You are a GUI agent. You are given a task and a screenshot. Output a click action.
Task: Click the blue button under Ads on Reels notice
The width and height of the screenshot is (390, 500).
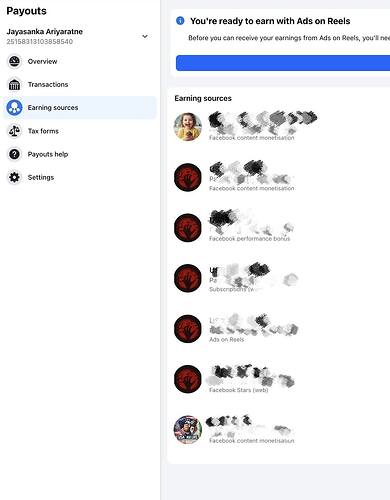(x=283, y=63)
